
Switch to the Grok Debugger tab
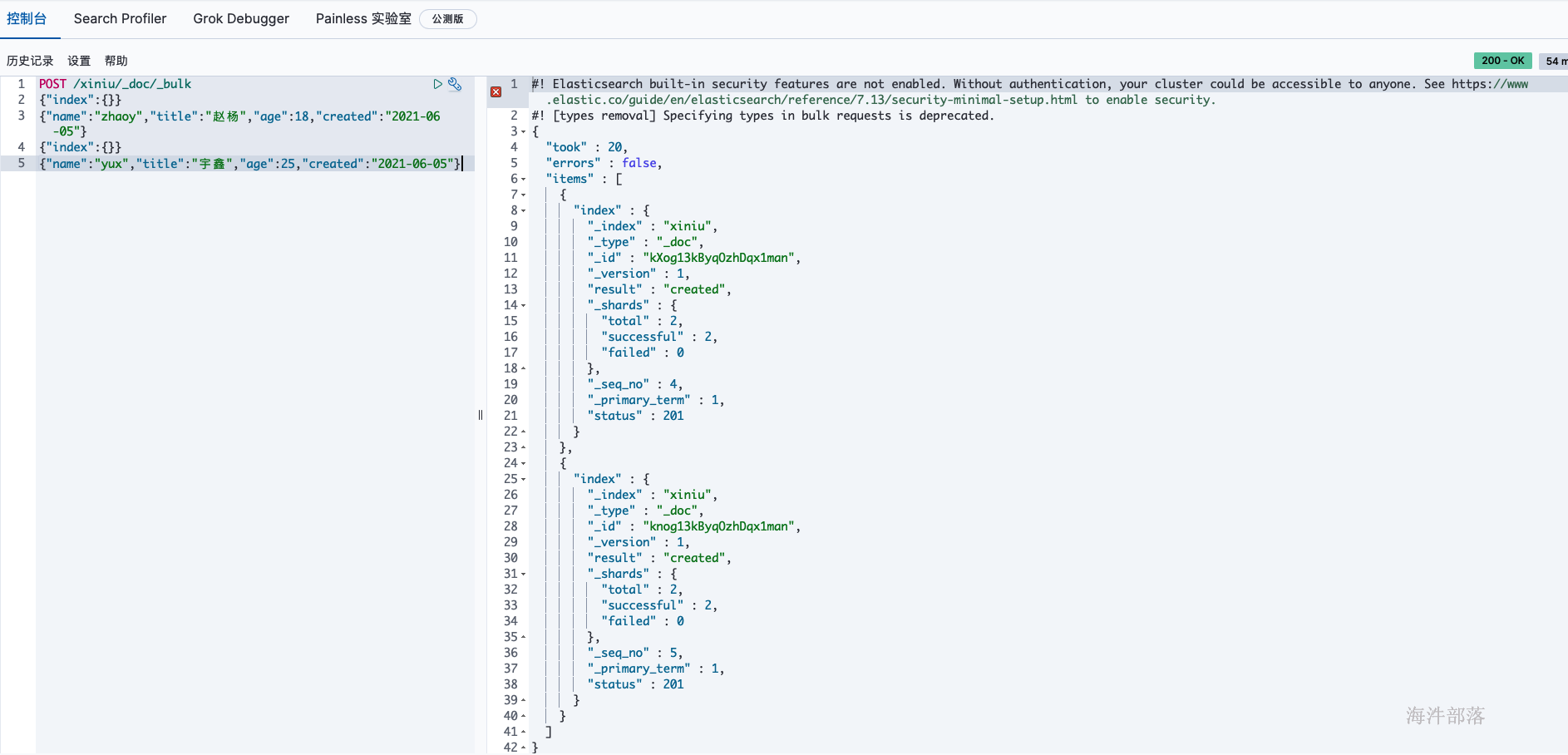pyautogui.click(x=241, y=18)
